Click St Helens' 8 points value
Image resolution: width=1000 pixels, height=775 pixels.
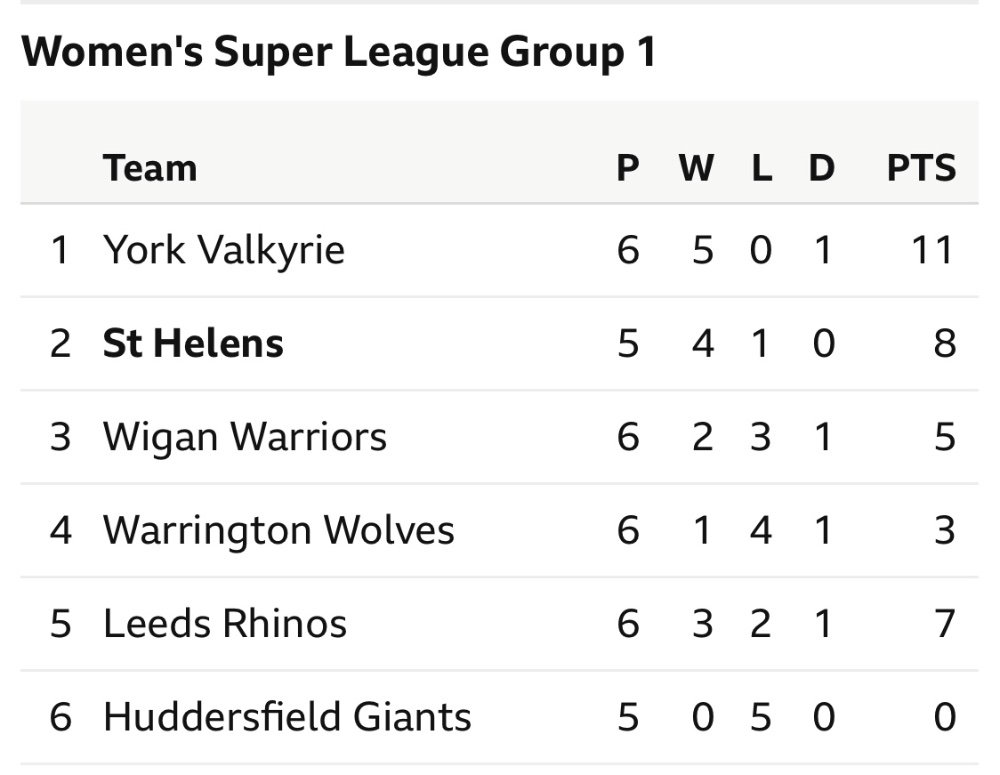tap(945, 343)
